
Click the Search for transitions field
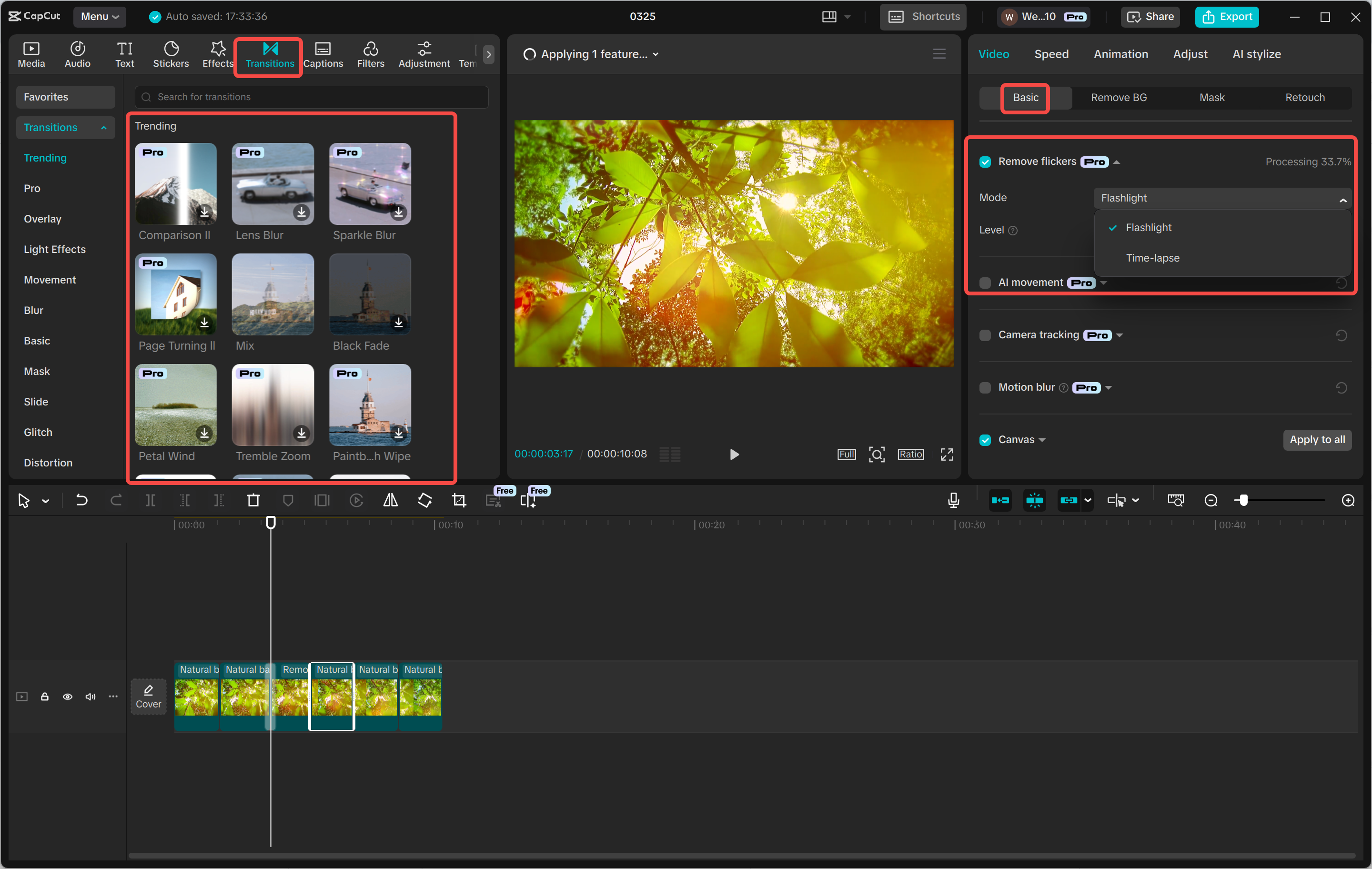(311, 97)
